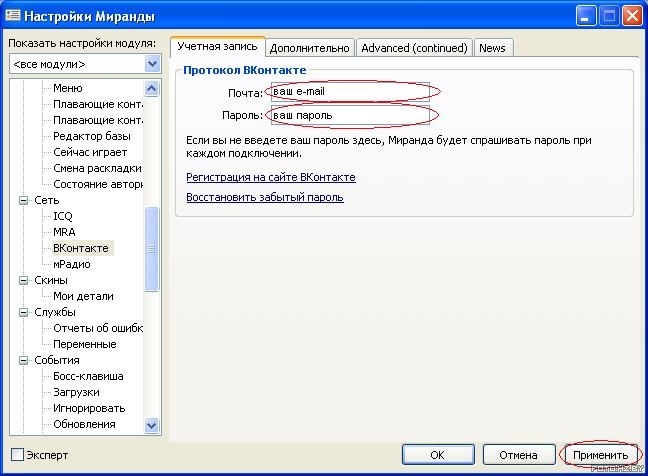Select the Сеть category label
This screenshot has height=476, width=648.
pos(47,200)
